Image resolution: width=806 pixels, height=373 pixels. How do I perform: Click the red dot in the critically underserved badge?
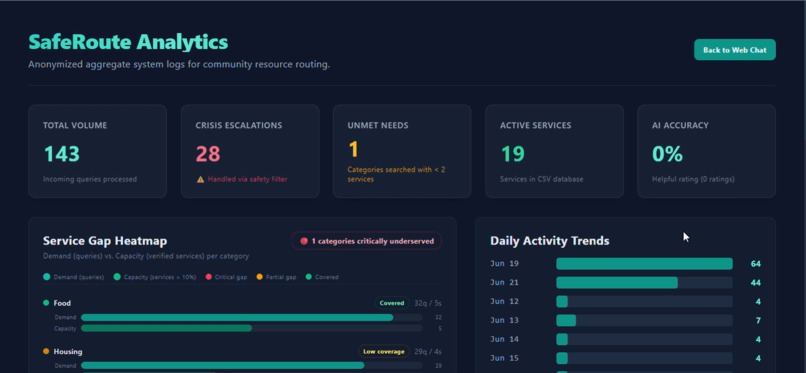tap(304, 241)
